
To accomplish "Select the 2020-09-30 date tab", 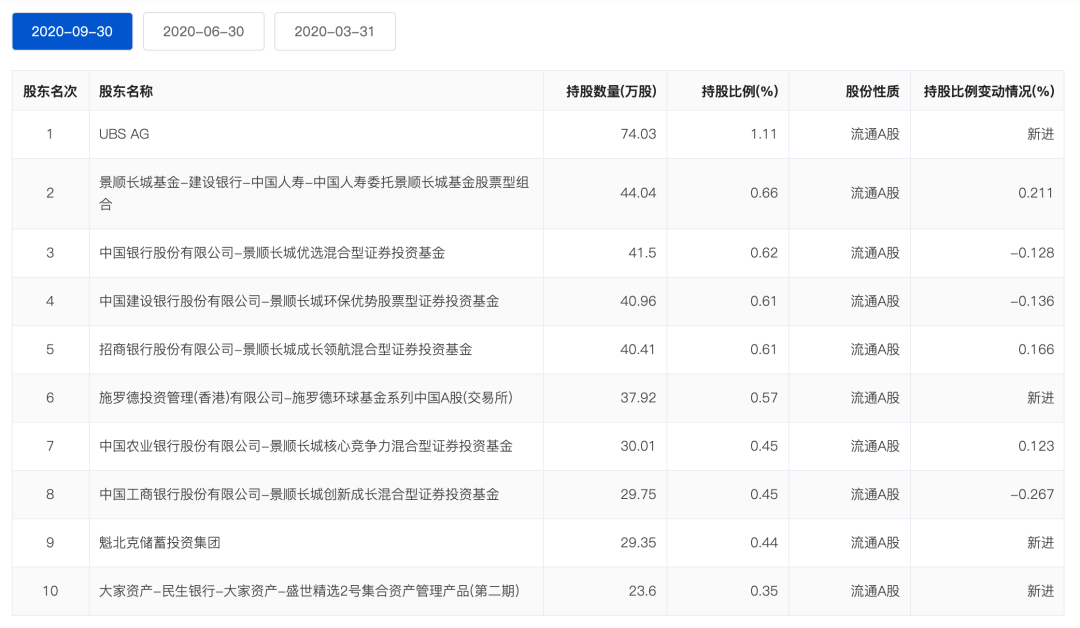I will 72,32.
